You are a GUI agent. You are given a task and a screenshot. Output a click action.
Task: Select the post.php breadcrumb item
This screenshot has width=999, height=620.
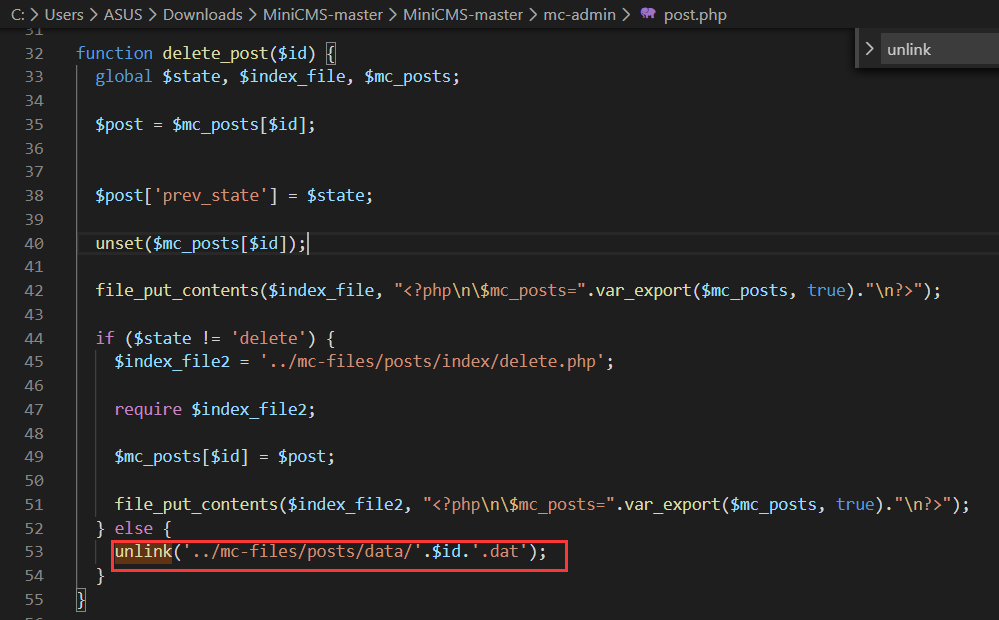click(x=695, y=15)
